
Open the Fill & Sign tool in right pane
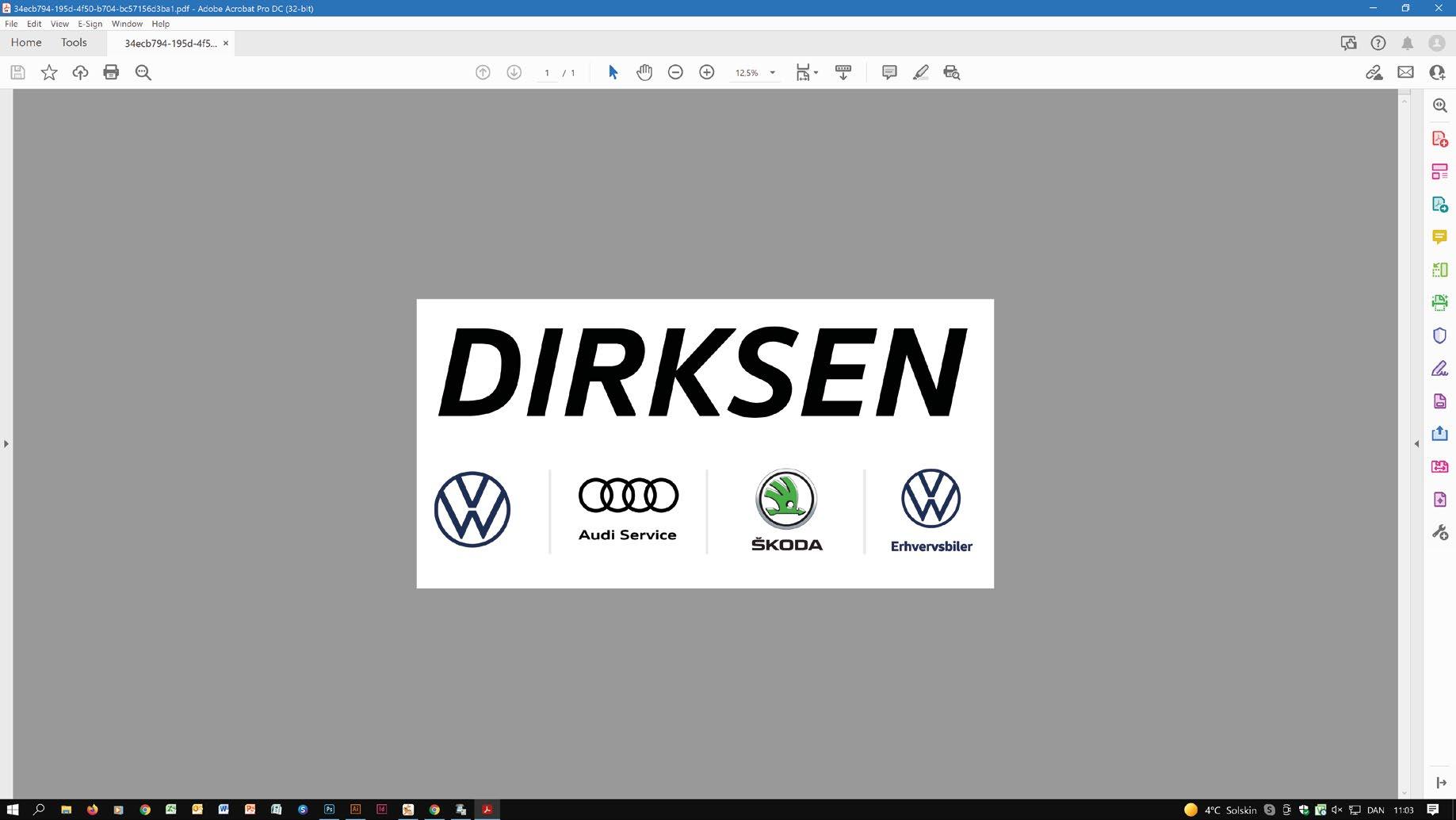[1440, 368]
